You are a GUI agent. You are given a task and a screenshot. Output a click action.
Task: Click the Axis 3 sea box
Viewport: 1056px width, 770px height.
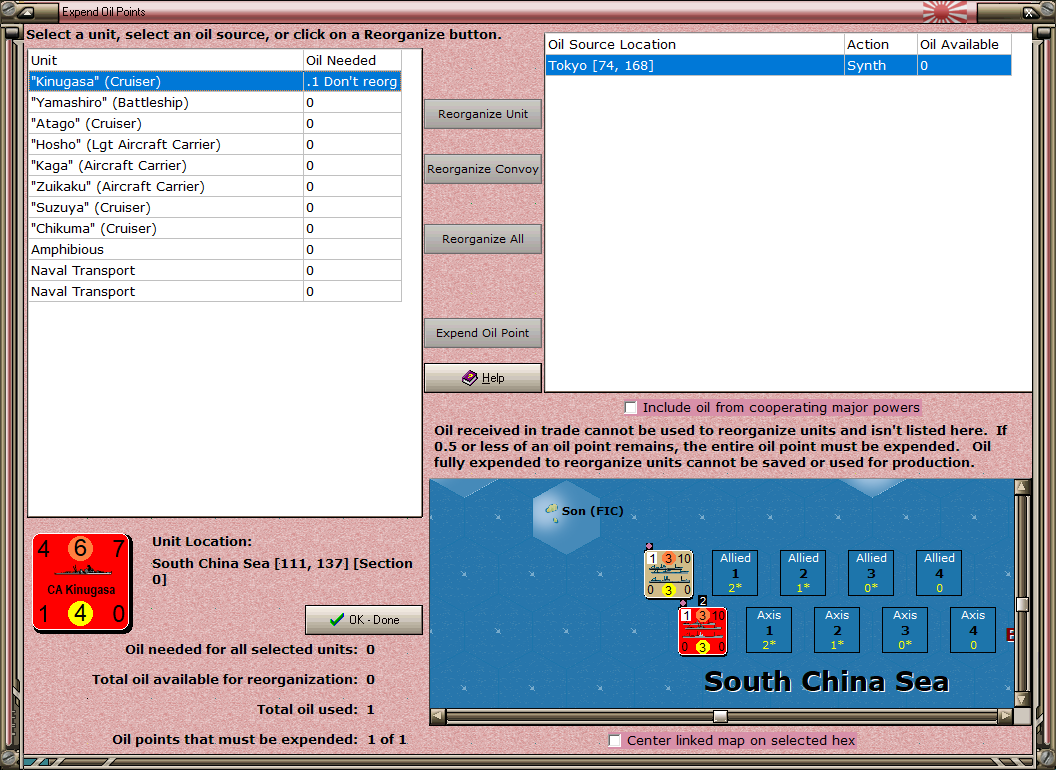(x=904, y=630)
